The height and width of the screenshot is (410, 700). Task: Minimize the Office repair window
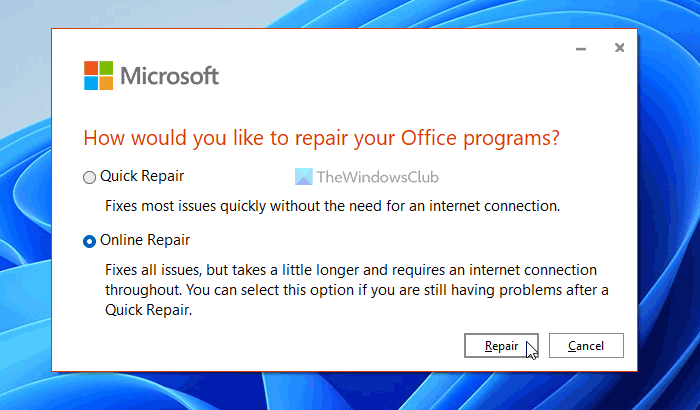[581, 48]
